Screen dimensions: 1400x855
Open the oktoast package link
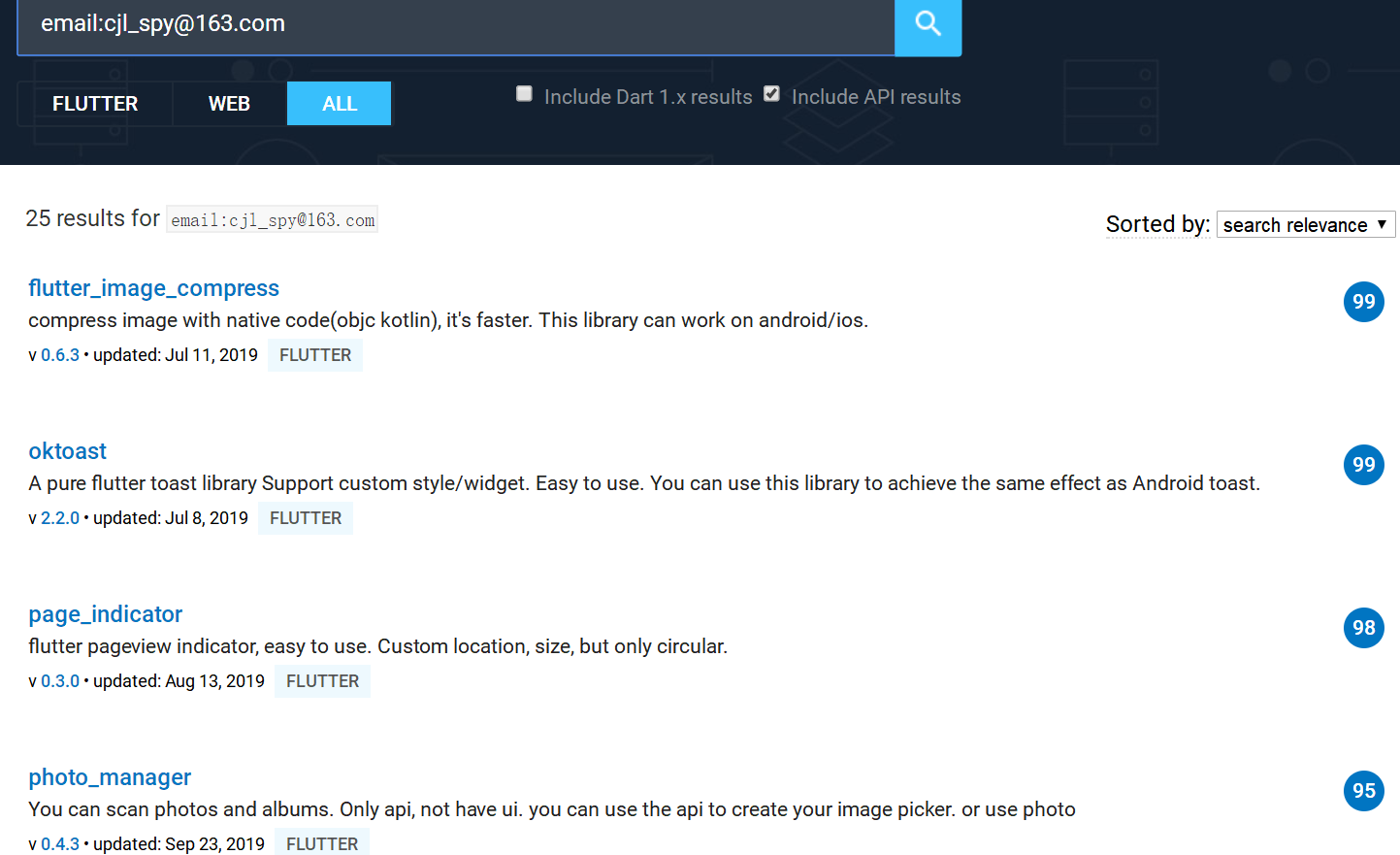tap(67, 451)
